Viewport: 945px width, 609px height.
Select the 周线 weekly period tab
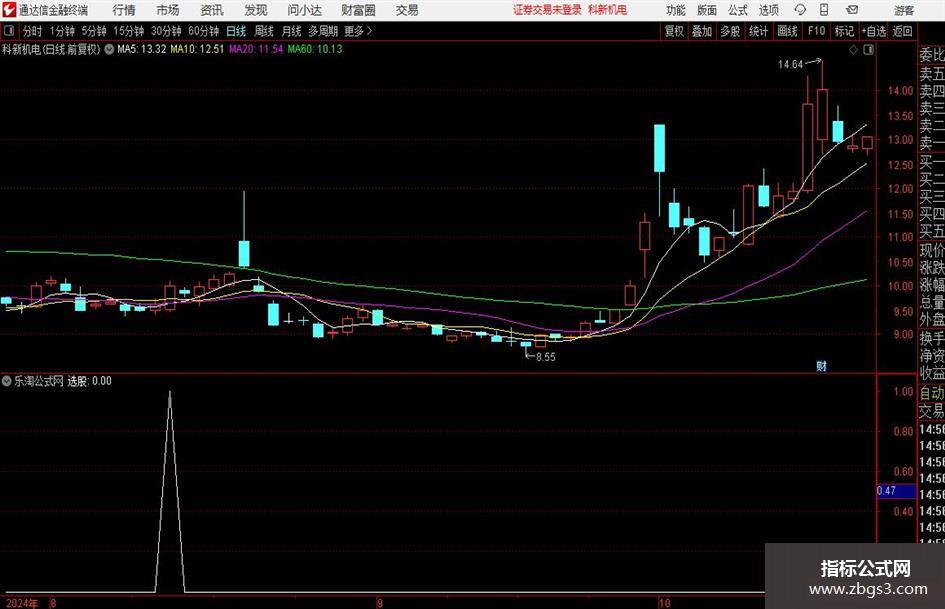point(263,31)
